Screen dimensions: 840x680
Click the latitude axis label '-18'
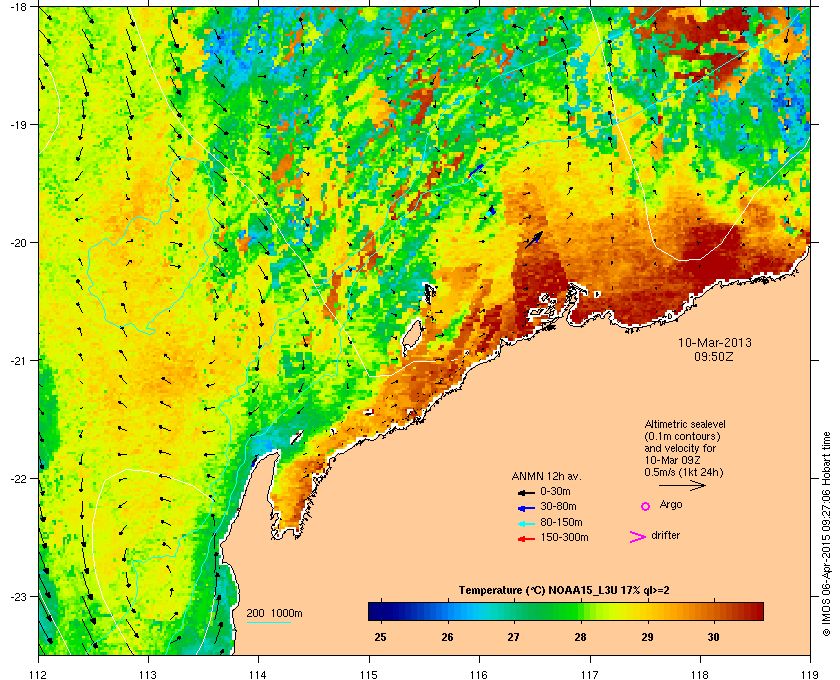(x=18, y=6)
